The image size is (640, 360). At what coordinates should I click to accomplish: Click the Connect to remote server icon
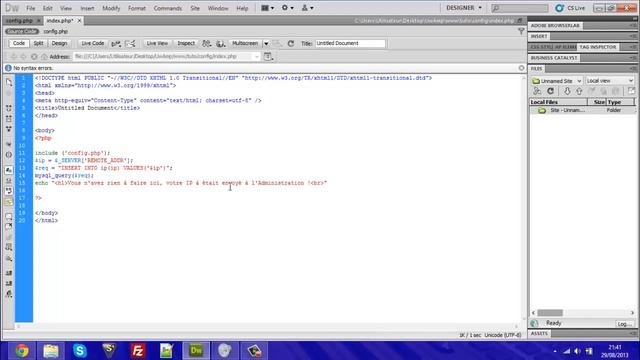click(537, 91)
